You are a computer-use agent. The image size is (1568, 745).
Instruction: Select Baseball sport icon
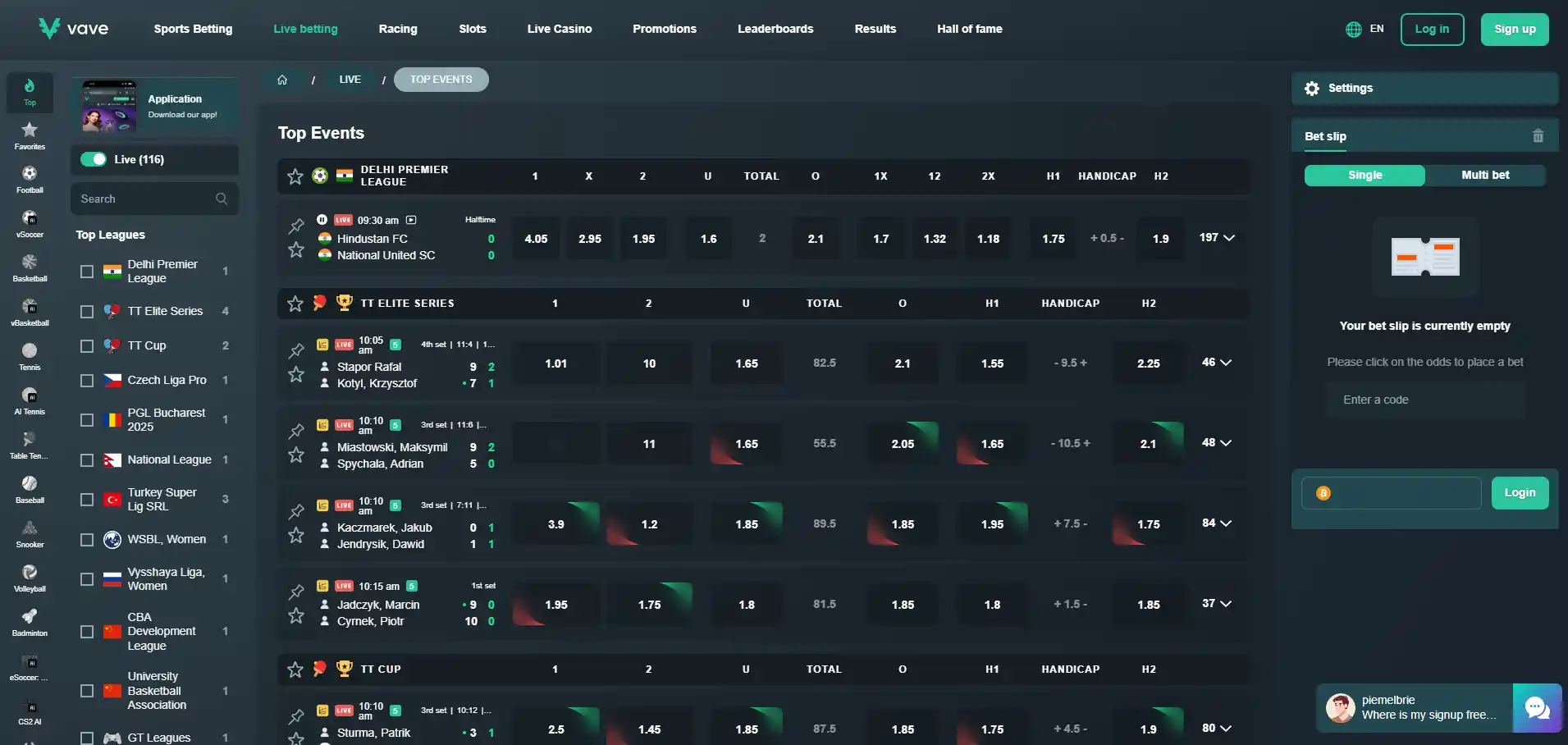[30, 490]
